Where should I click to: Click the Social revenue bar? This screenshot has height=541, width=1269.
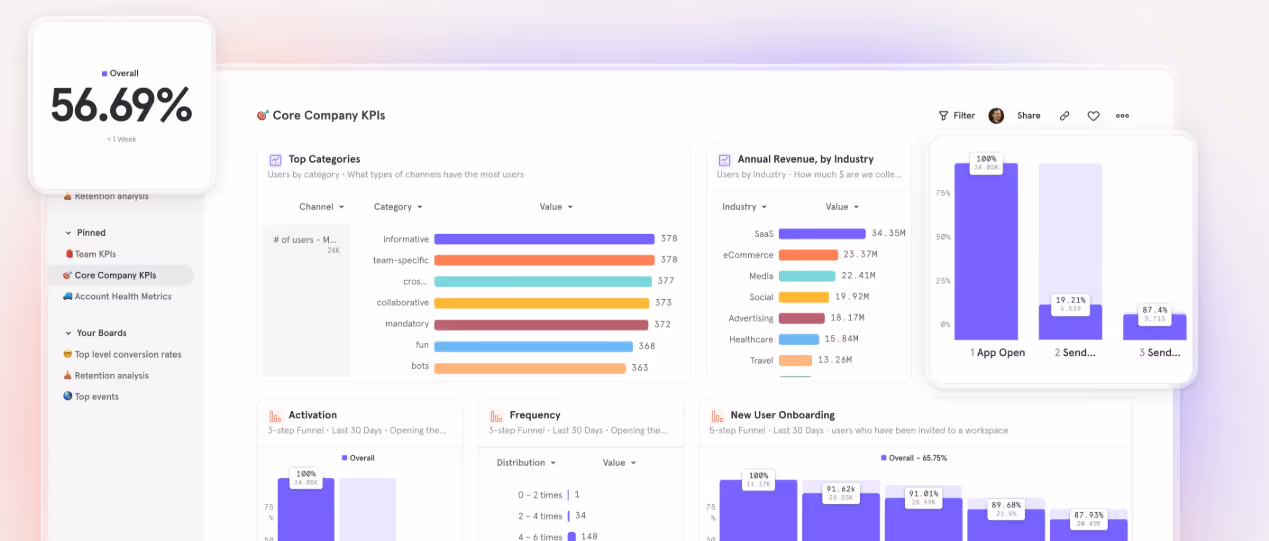pos(804,297)
